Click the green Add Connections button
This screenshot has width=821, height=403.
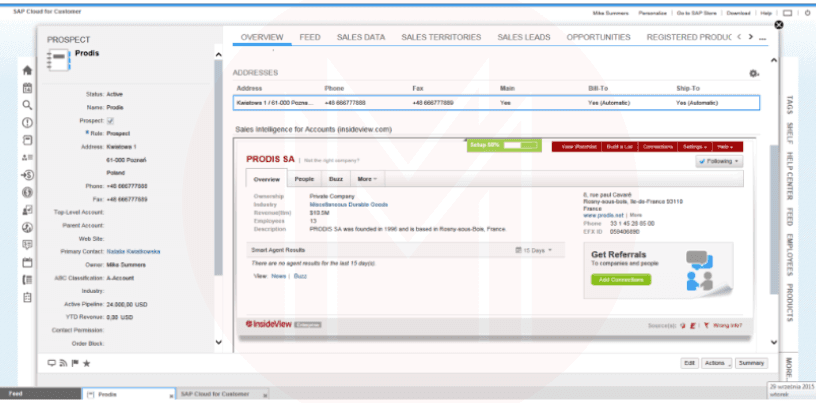[619, 280]
